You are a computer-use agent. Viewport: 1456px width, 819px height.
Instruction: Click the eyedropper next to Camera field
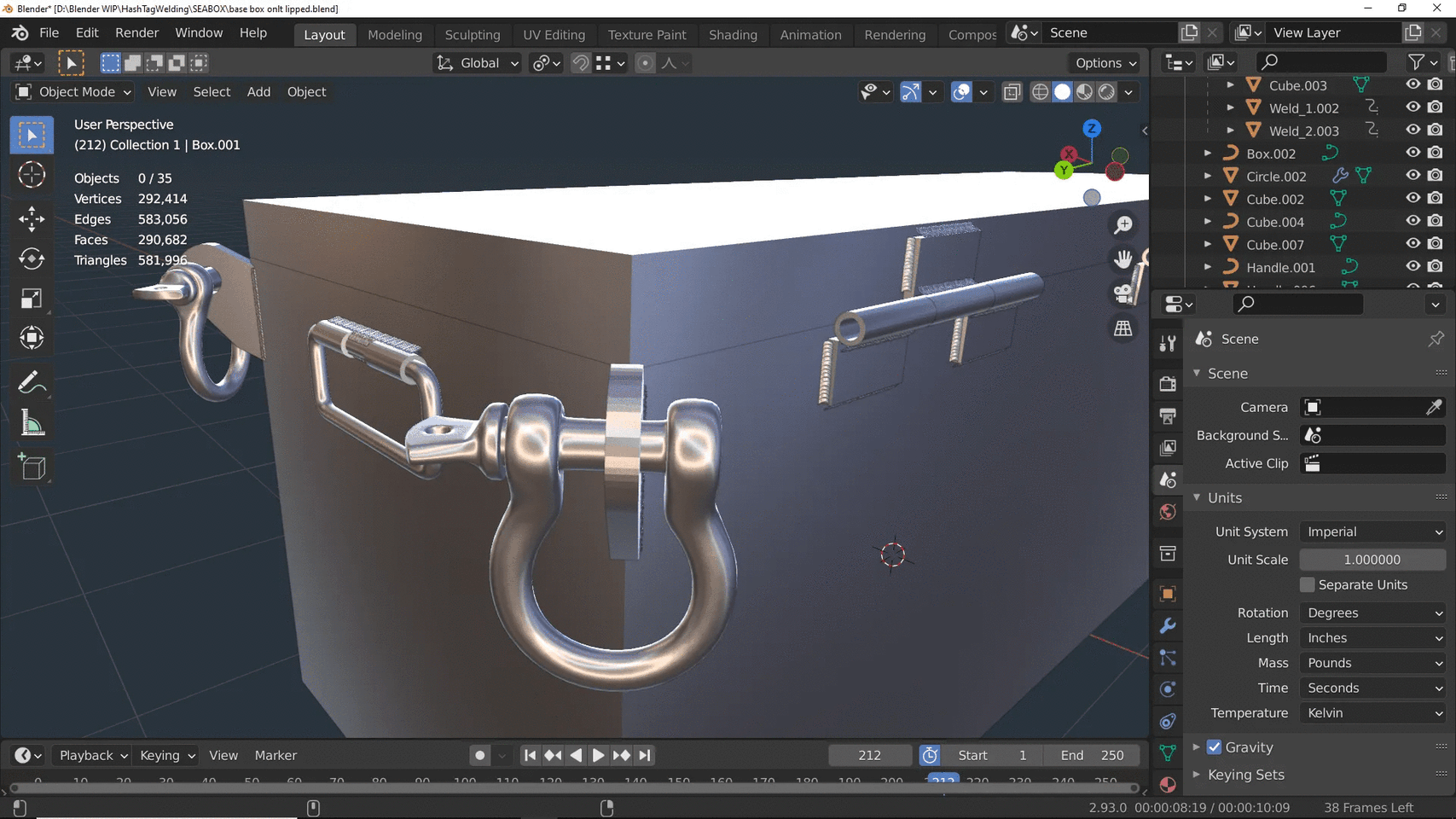tap(1434, 407)
